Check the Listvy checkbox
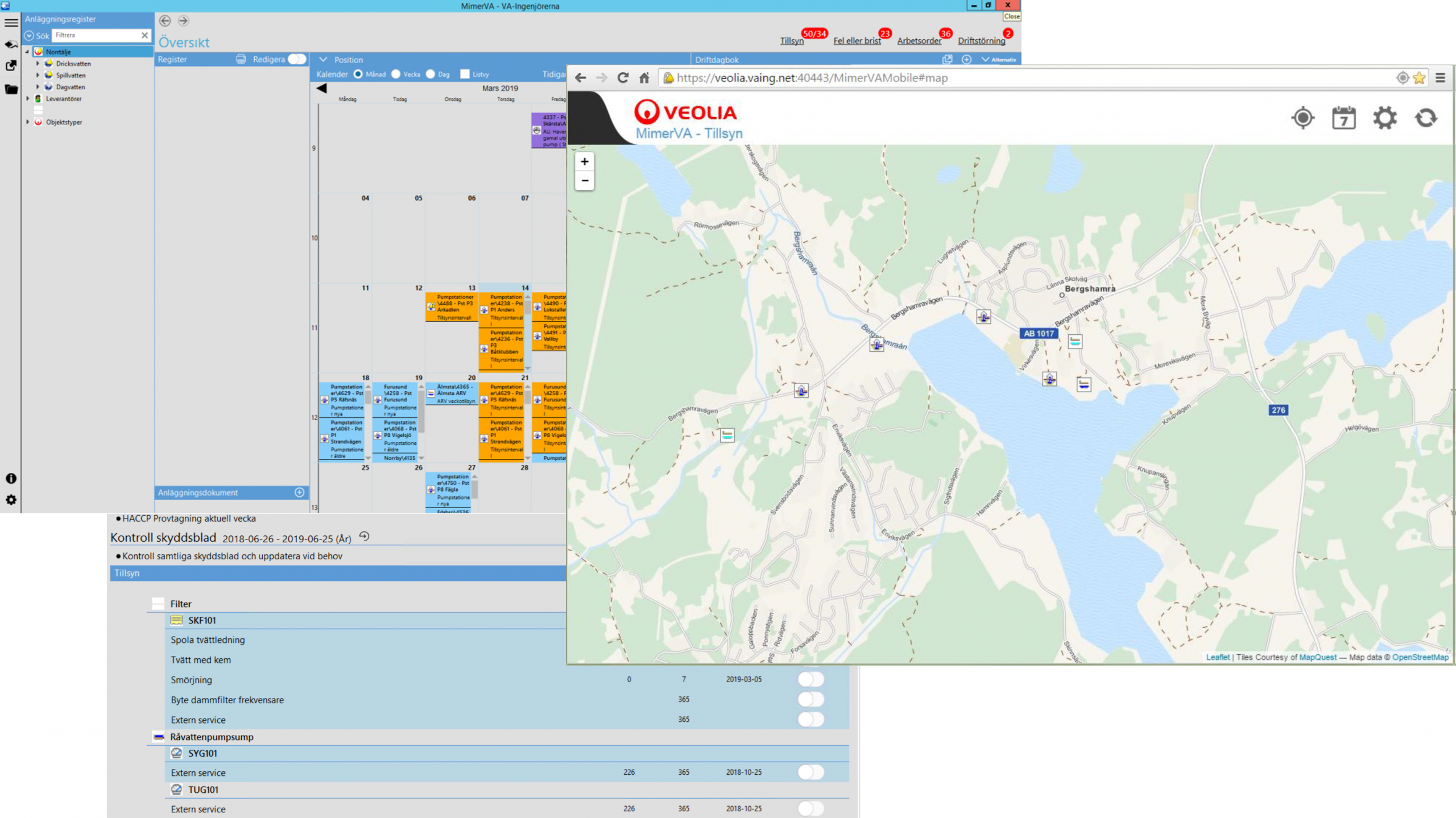Image resolution: width=1456 pixels, height=818 pixels. [465, 74]
